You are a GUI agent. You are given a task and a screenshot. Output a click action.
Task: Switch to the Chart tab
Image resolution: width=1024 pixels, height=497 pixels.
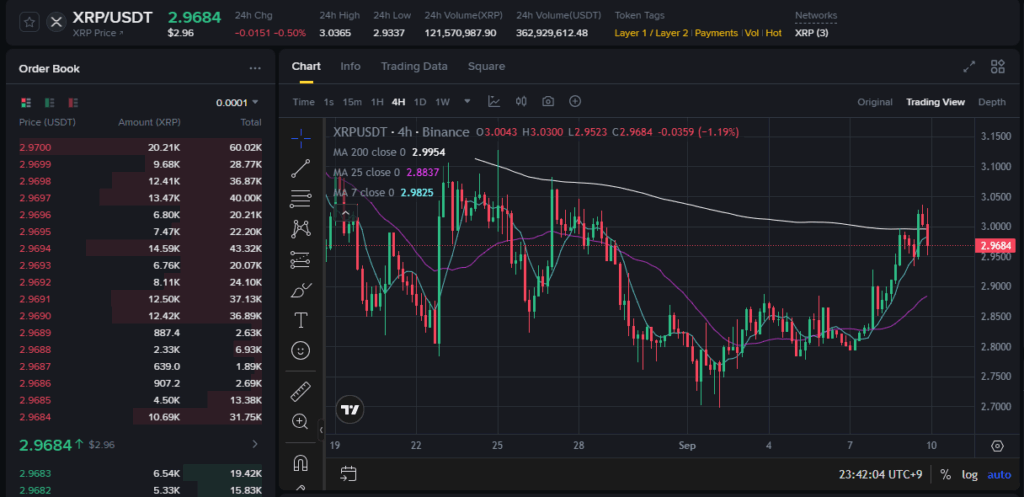click(306, 66)
